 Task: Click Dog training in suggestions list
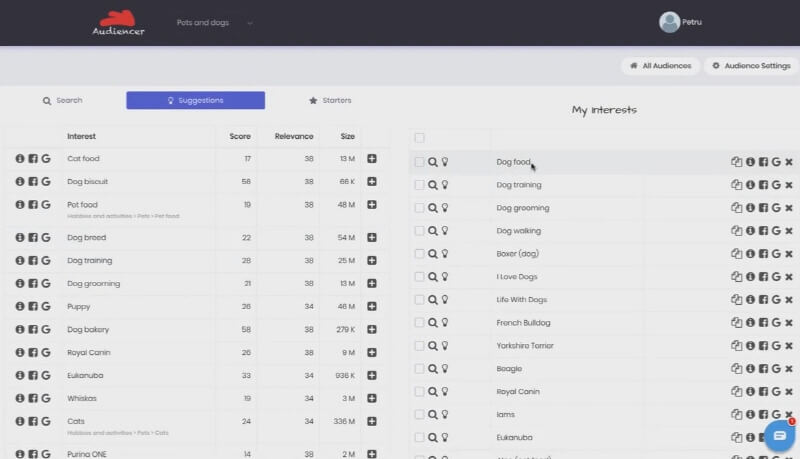(x=90, y=261)
